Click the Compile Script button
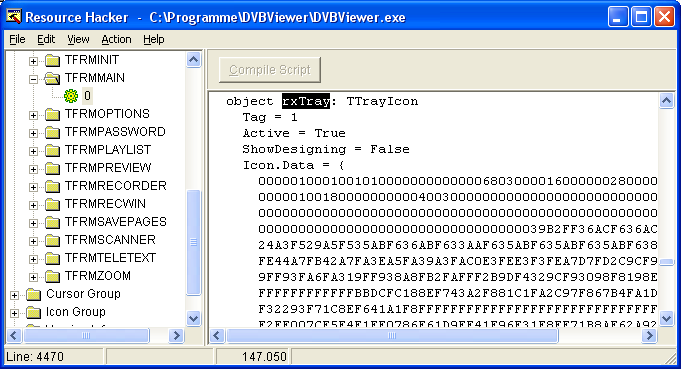Screen dimensions: 681x369 tap(270, 70)
